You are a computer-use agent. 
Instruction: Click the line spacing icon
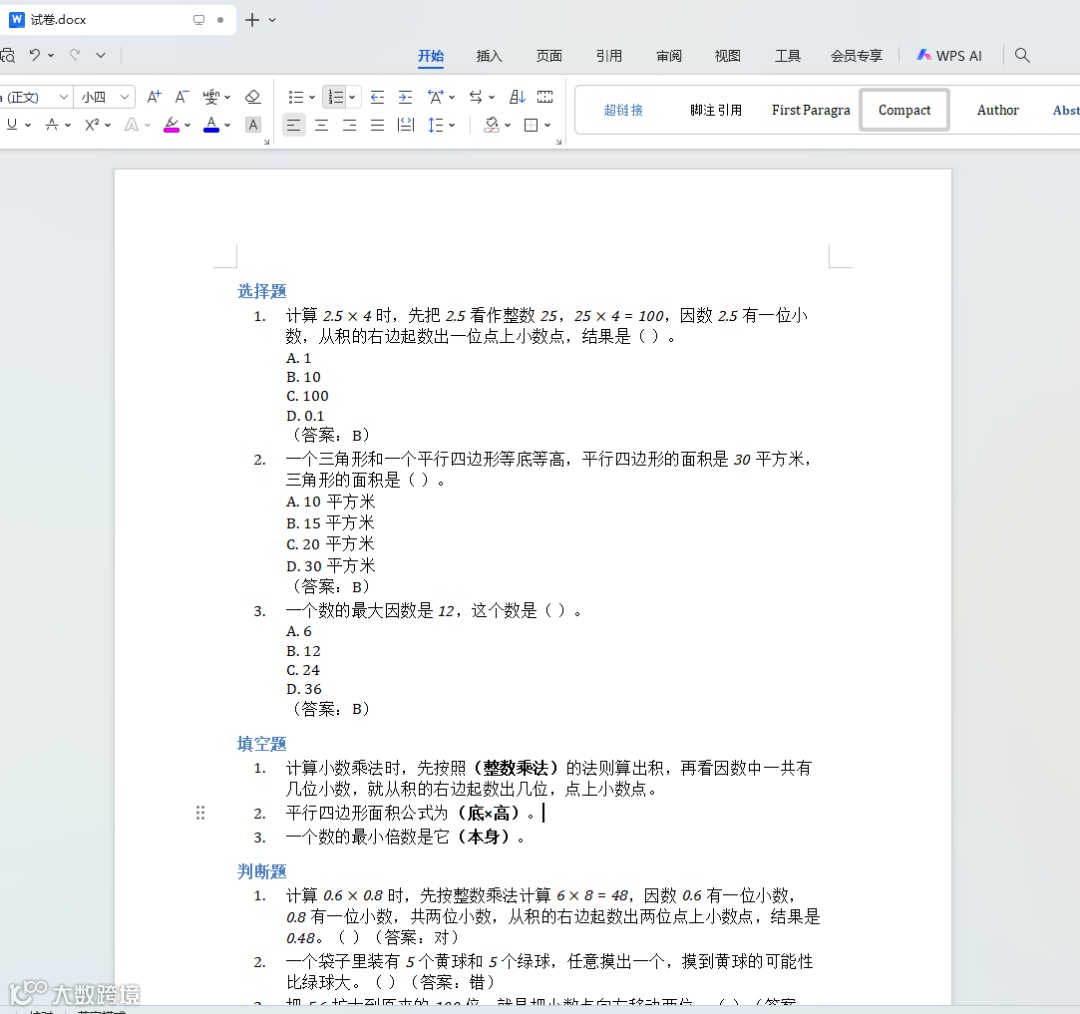click(x=435, y=125)
